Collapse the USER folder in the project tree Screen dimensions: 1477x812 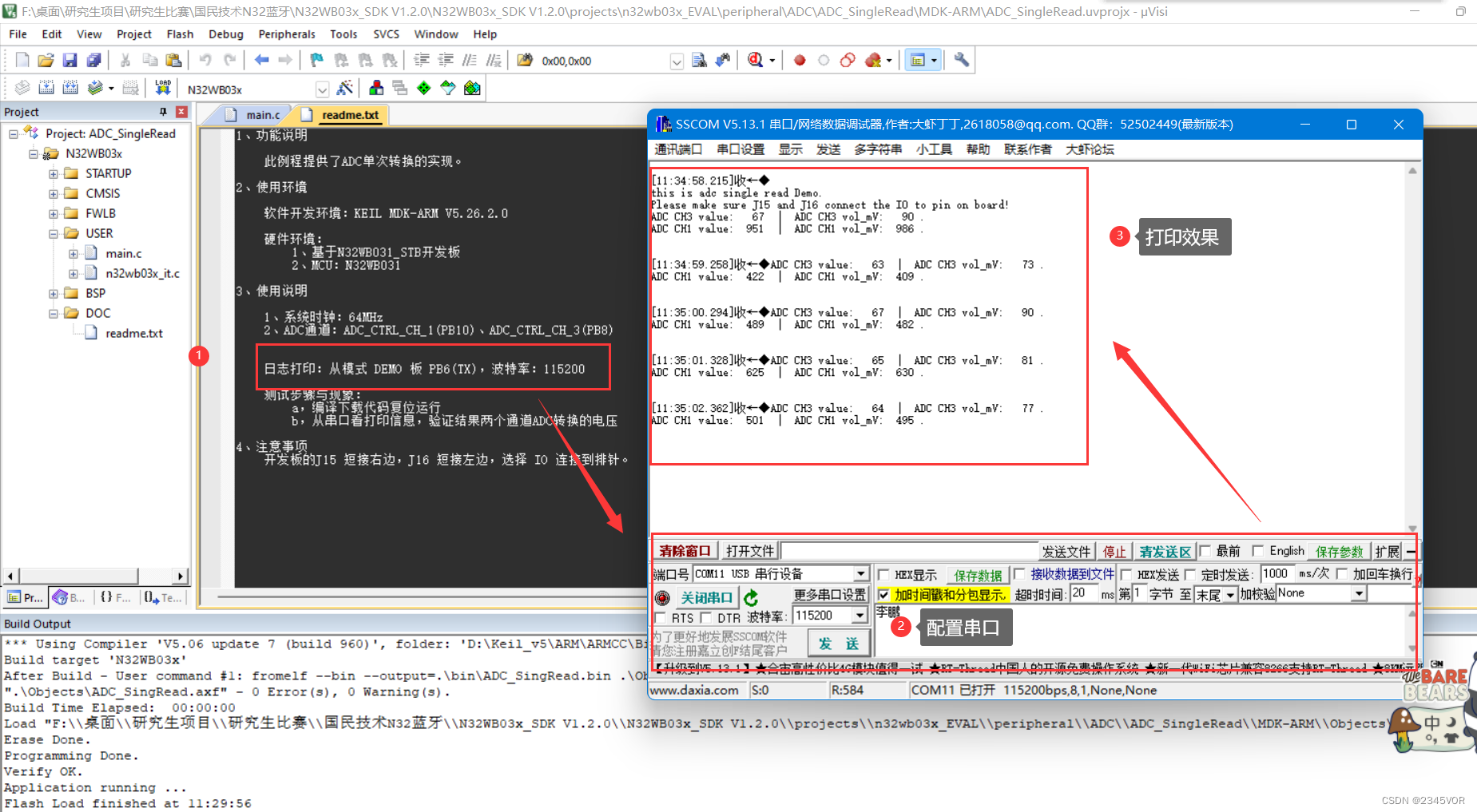(x=53, y=233)
